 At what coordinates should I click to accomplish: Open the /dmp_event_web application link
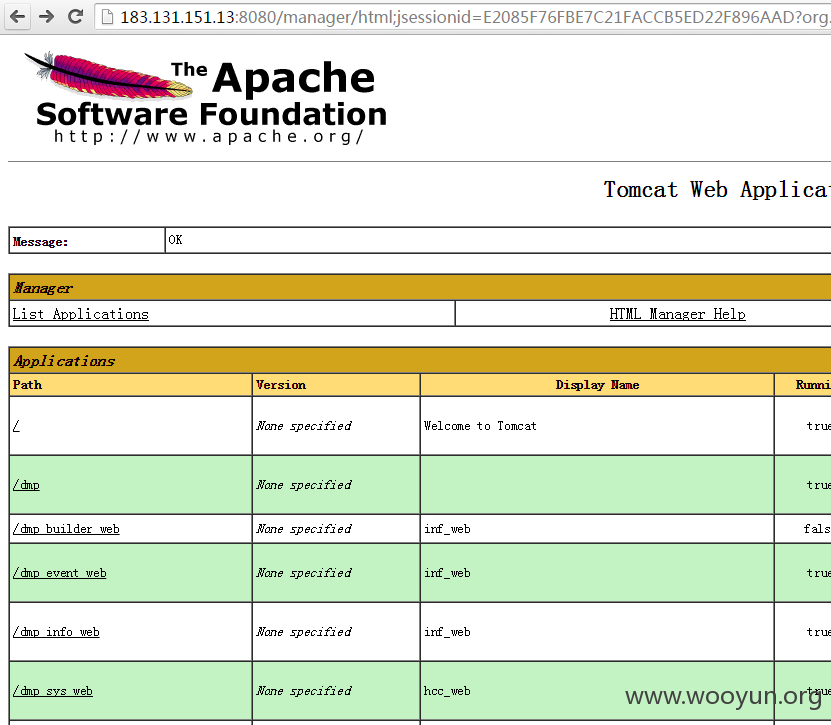59,573
